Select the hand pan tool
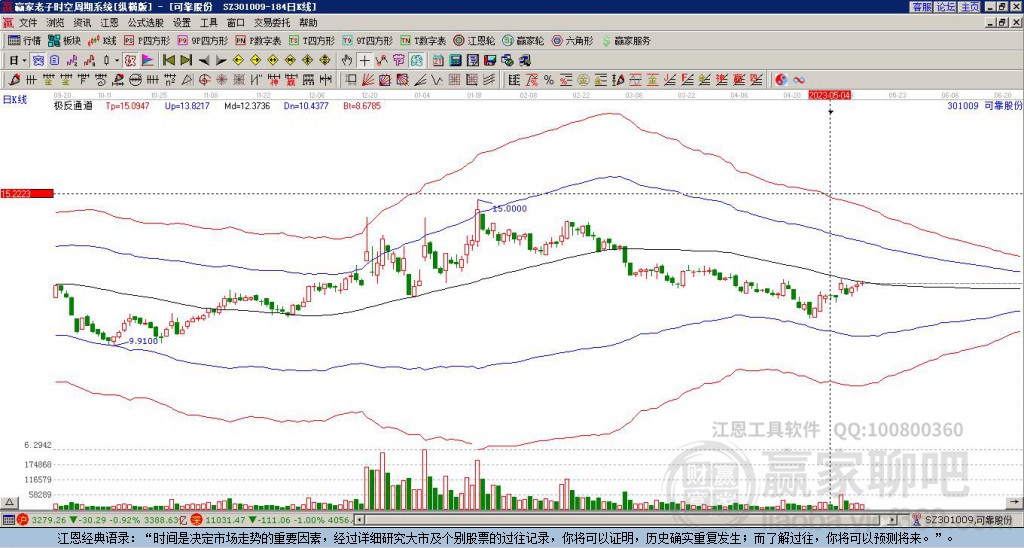Viewport: 1024px width, 548px height. tap(346, 60)
